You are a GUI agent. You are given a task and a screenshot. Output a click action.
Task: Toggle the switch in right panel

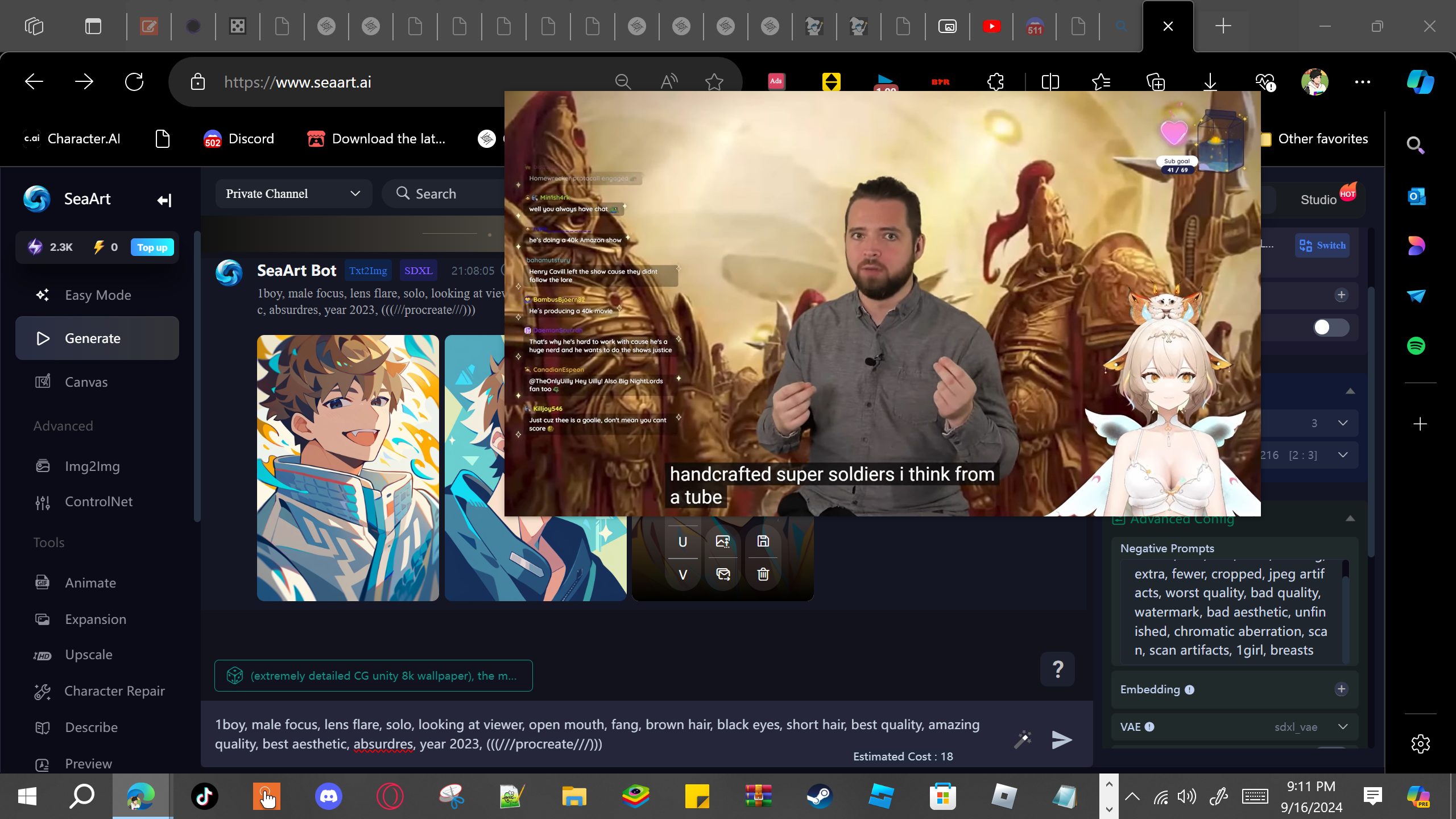pos(1331,328)
